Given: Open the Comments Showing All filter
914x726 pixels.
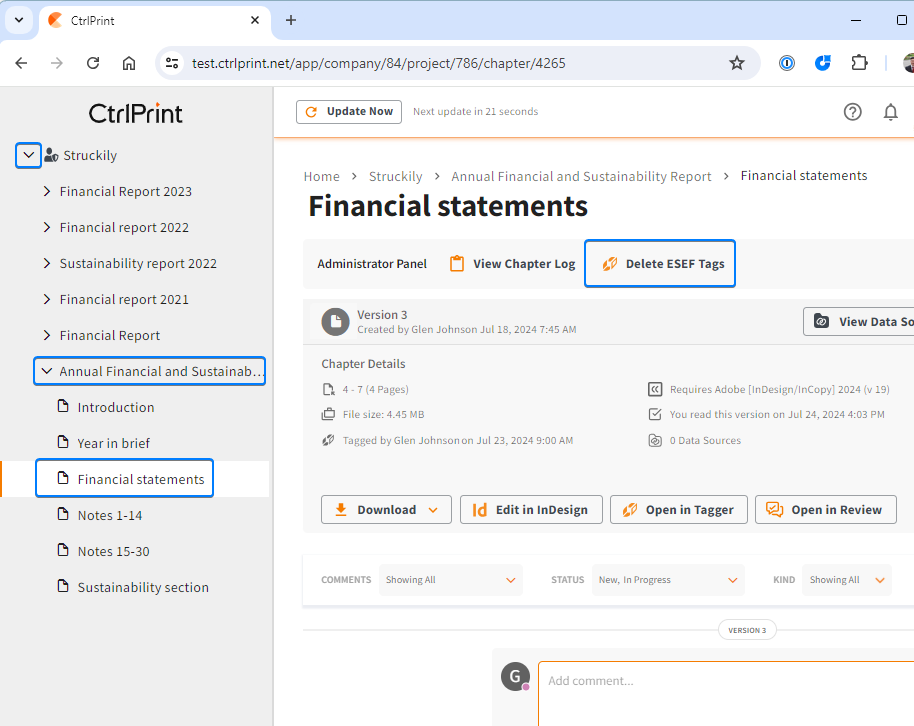Looking at the screenshot, I should point(451,580).
